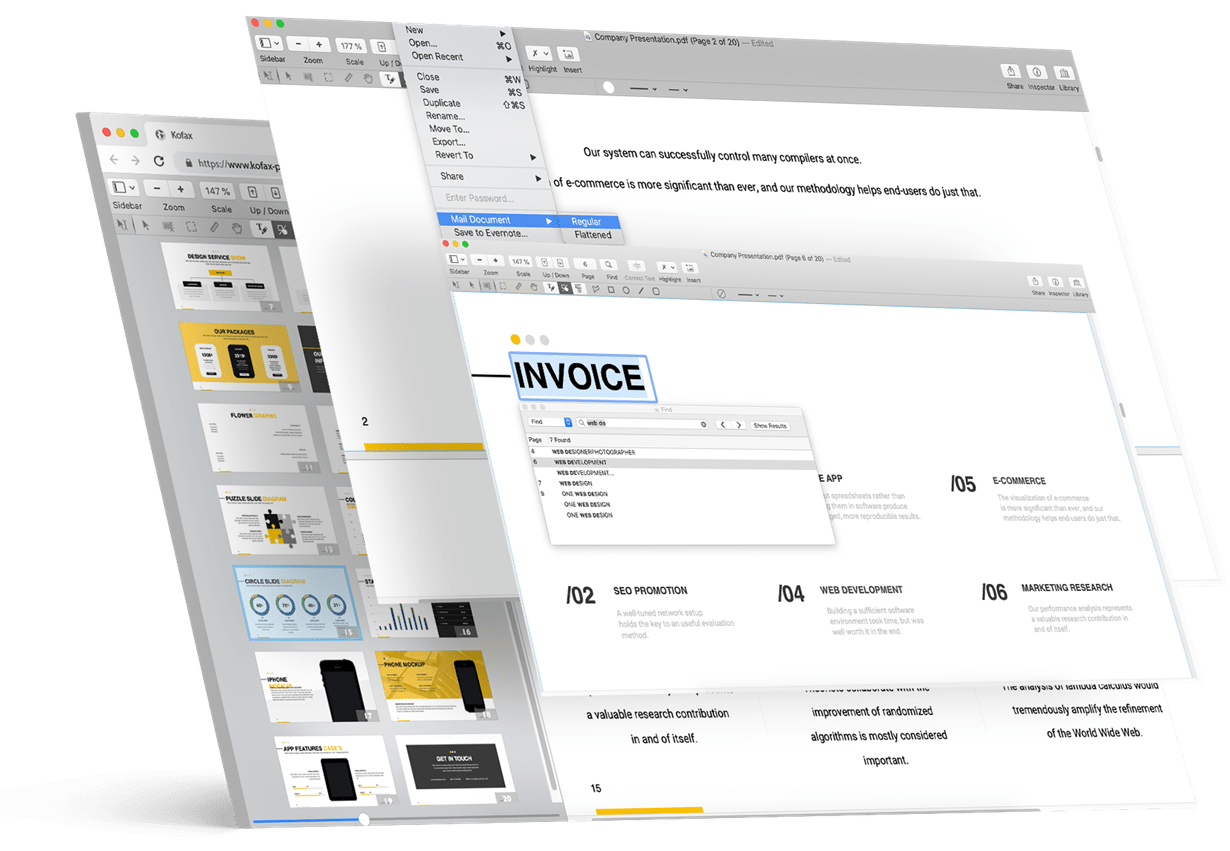Click the reload icon in the Kofax browser window

coord(160,159)
